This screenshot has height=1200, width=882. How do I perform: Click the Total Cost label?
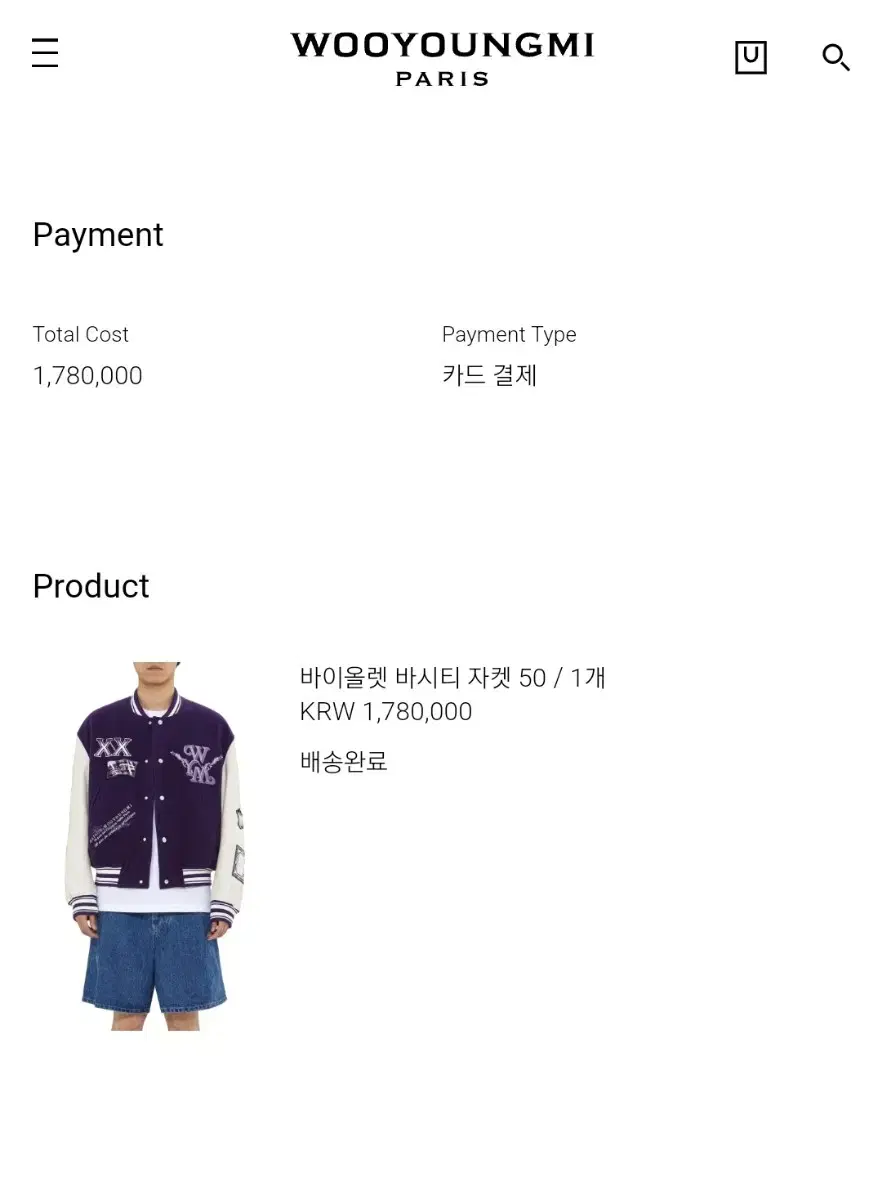[x=81, y=335]
